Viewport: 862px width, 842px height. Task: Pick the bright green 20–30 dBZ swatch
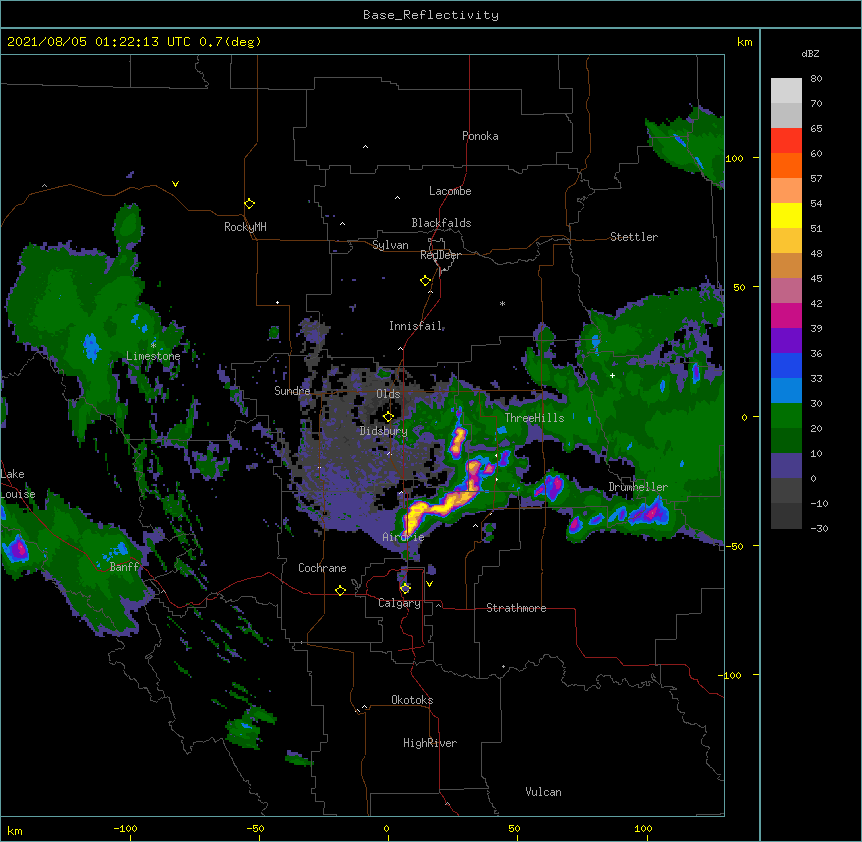click(x=786, y=416)
